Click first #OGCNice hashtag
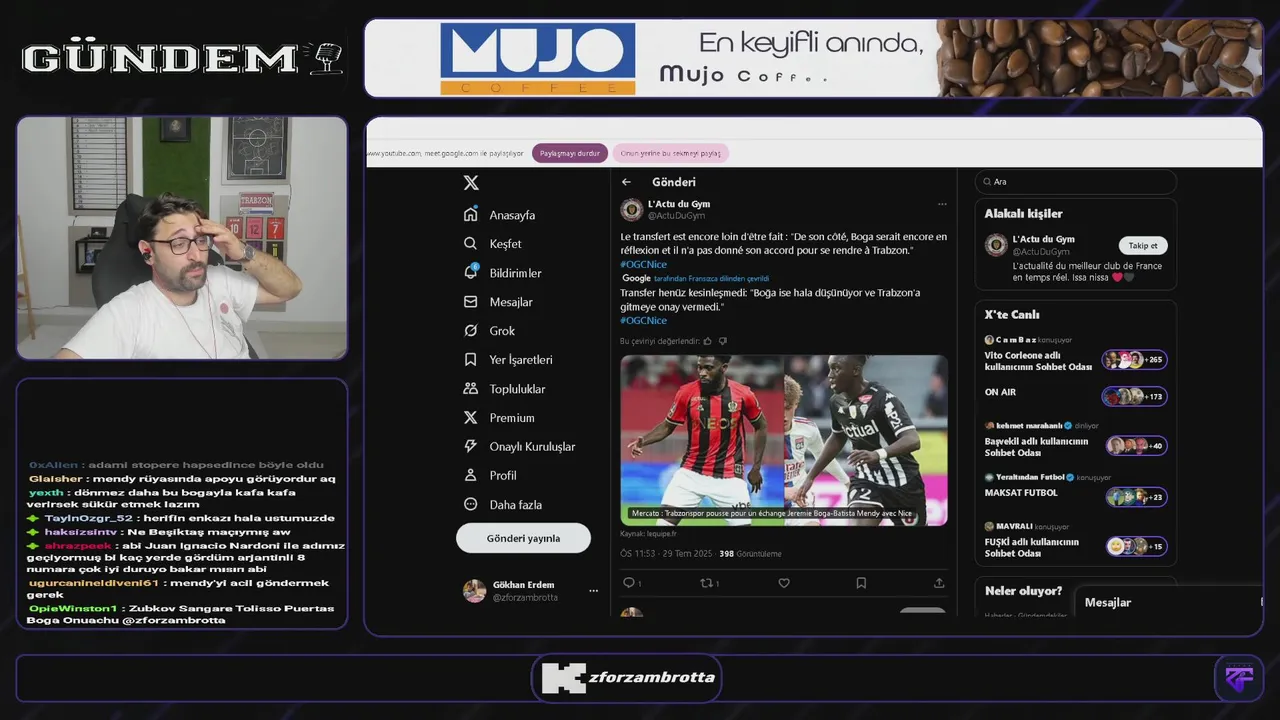This screenshot has width=1280, height=720. (x=643, y=264)
